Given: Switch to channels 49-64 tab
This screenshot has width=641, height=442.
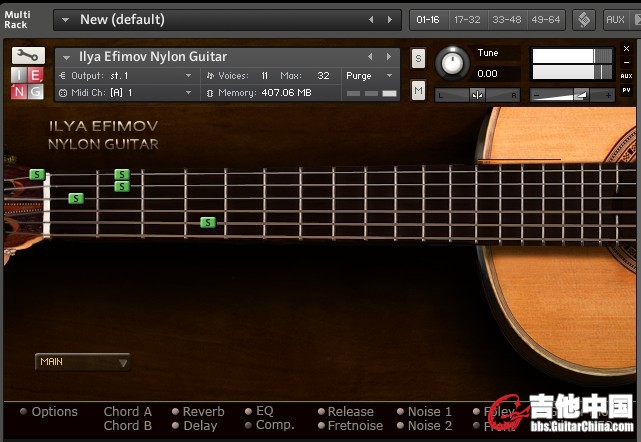Looking at the screenshot, I should (546, 20).
